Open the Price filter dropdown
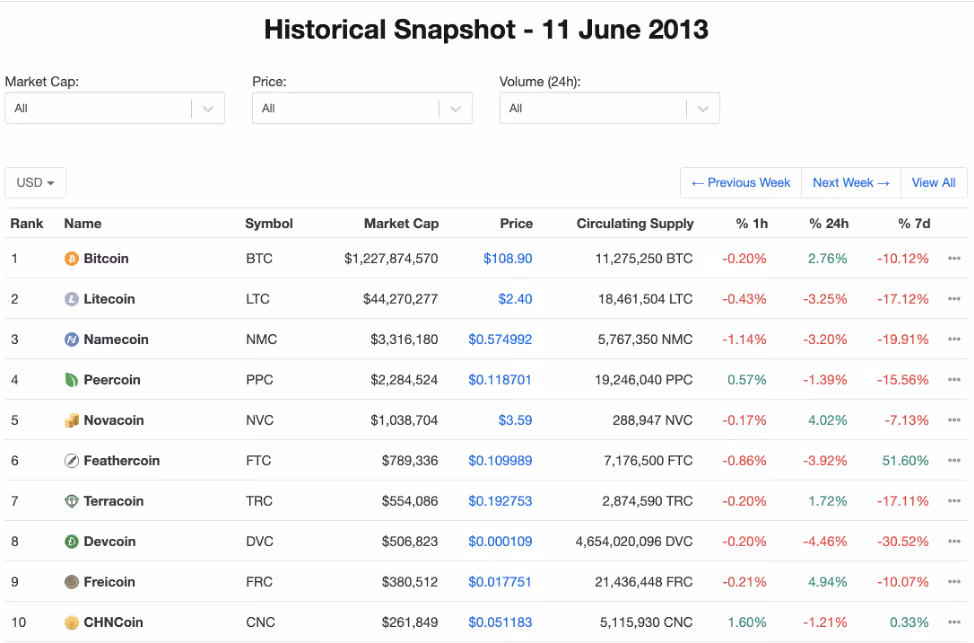Image resolution: width=974 pixels, height=643 pixels. [362, 108]
